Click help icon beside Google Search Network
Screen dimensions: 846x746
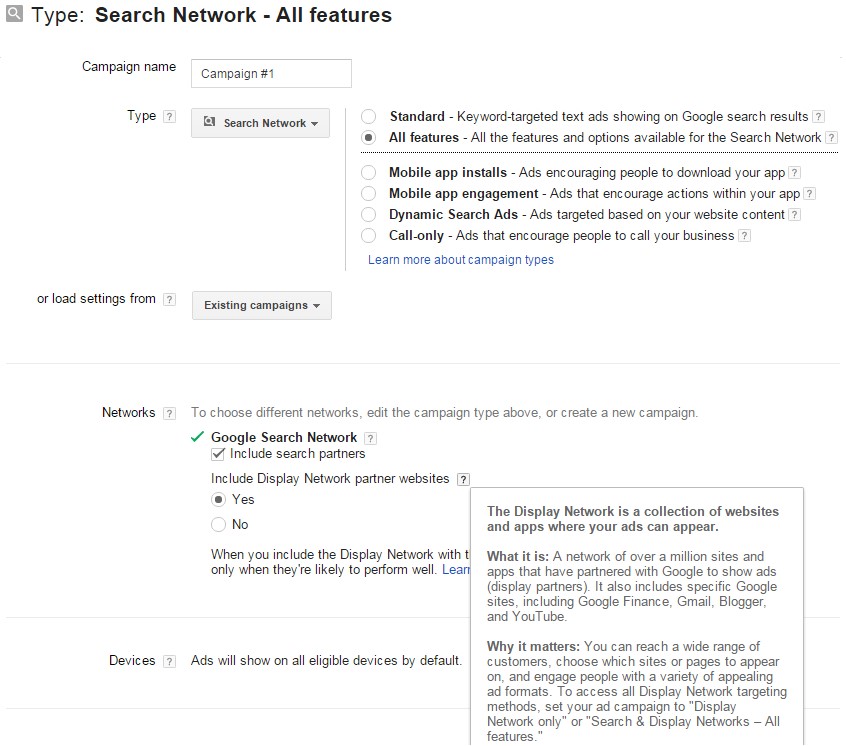369,437
